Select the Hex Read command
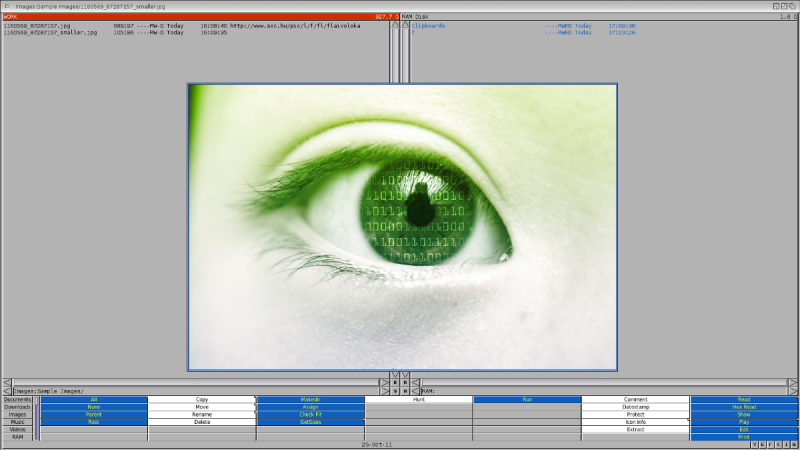The width and height of the screenshot is (800, 450). [743, 407]
